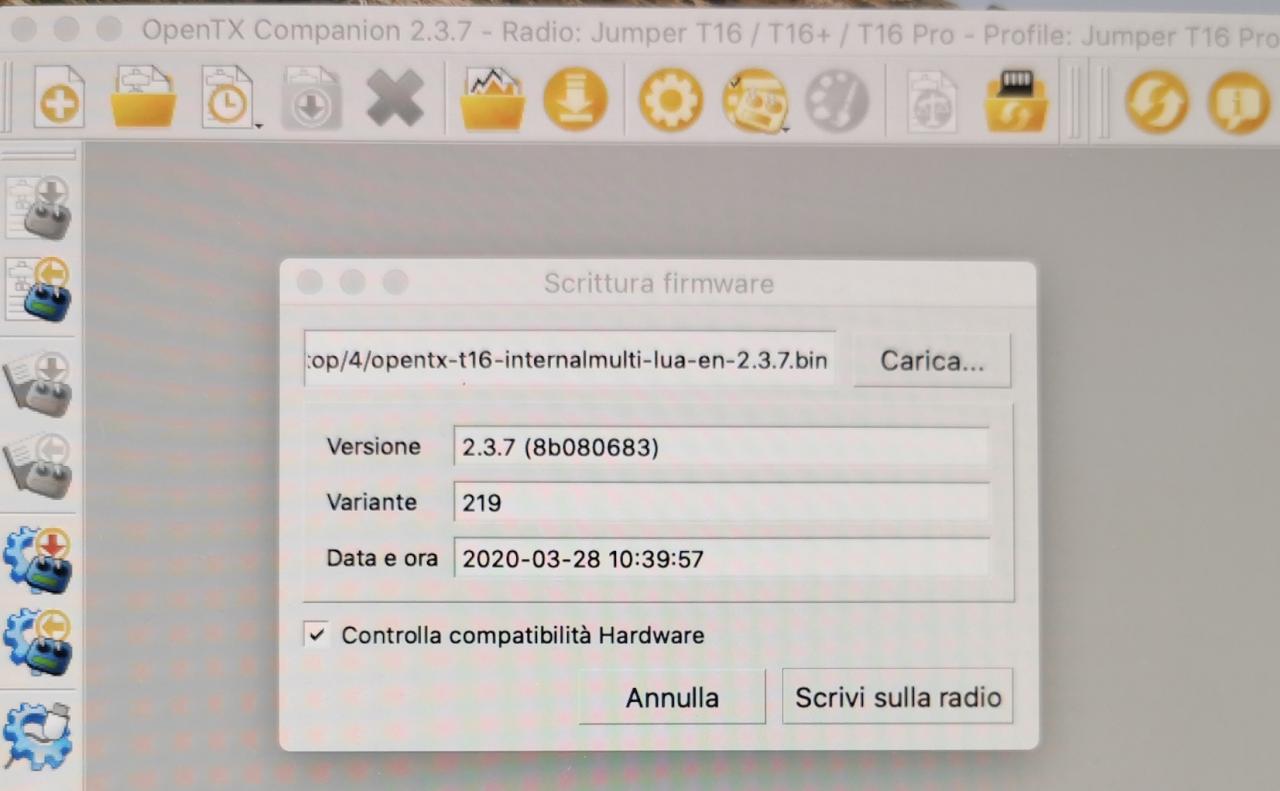Click the Data e ora field
This screenshot has width=1280, height=791.
click(720, 558)
